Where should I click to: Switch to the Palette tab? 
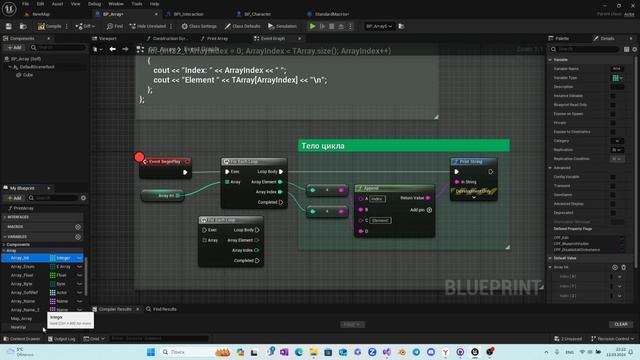tap(562, 38)
